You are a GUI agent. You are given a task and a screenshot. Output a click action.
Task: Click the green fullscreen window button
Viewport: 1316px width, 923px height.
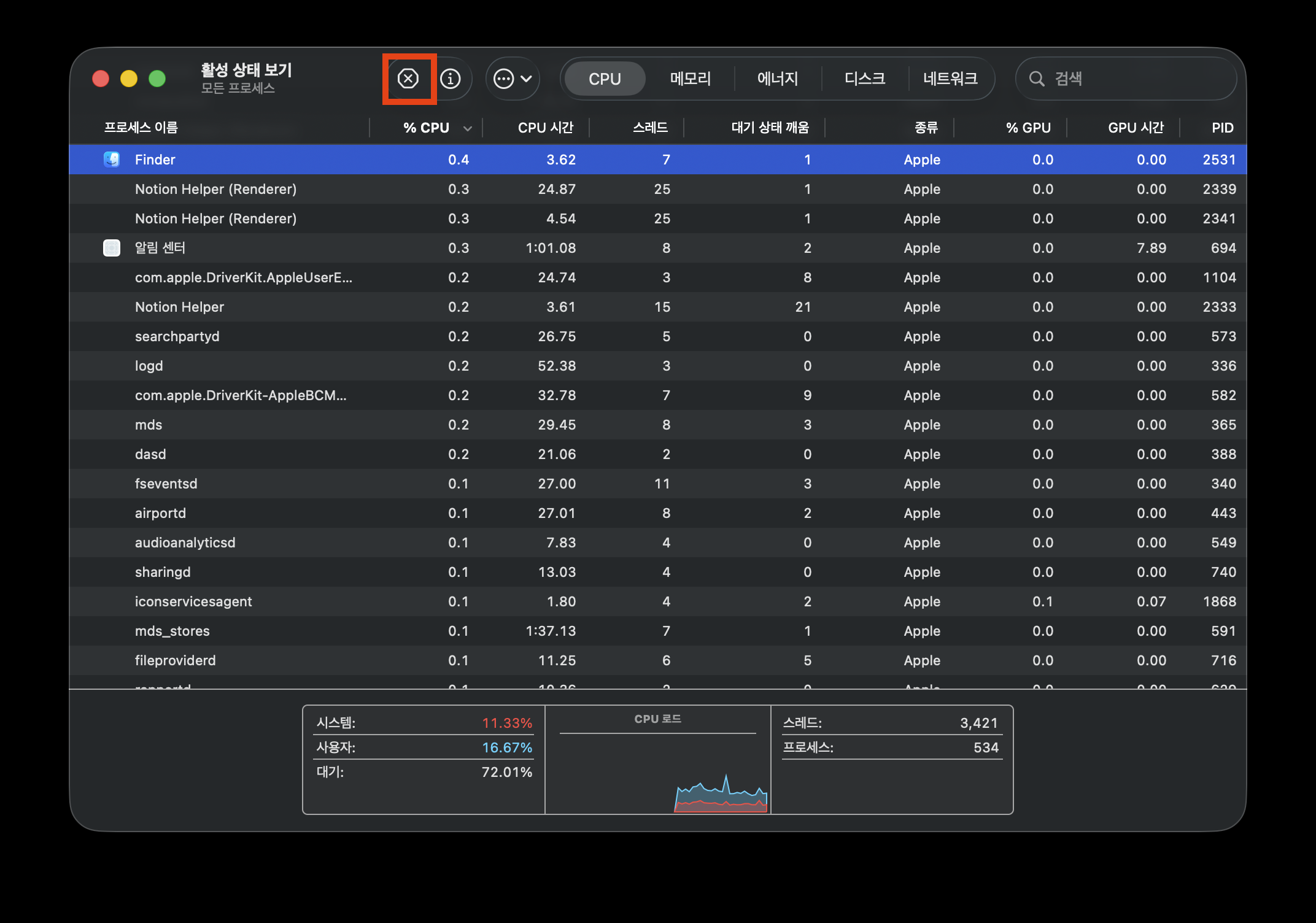(157, 79)
